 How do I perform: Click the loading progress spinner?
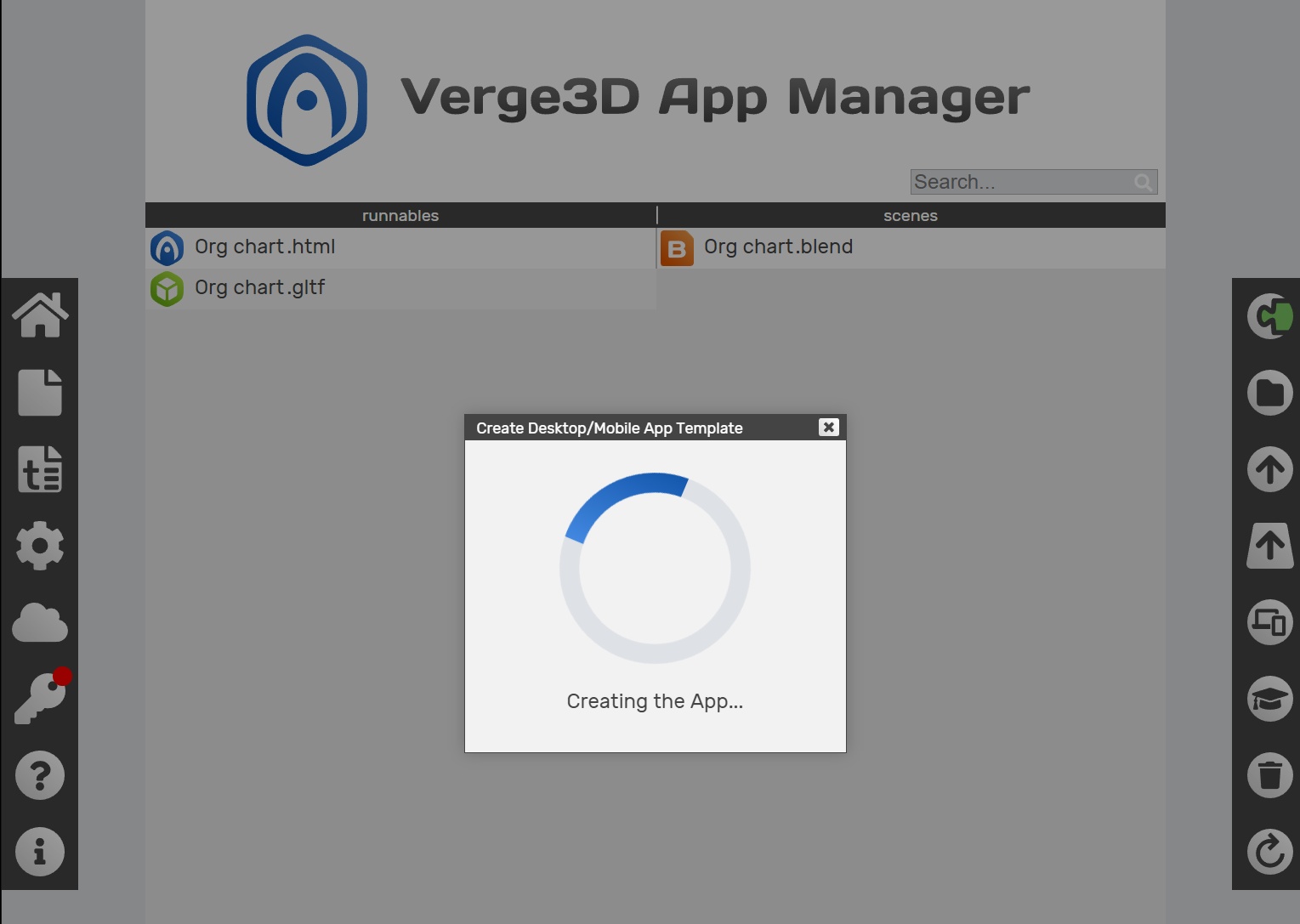pos(655,568)
